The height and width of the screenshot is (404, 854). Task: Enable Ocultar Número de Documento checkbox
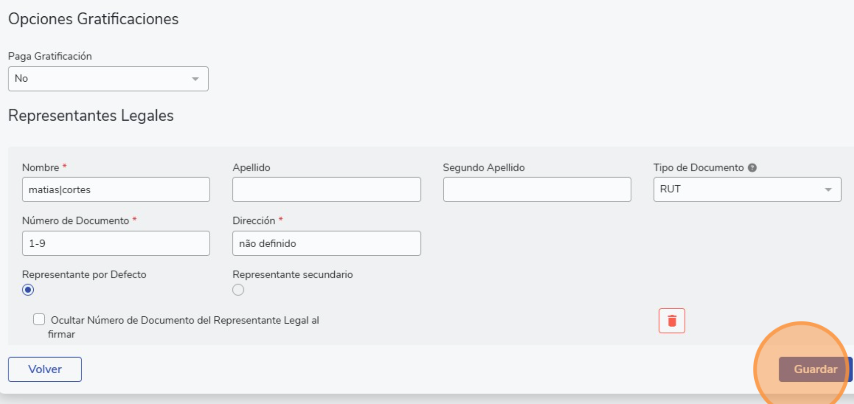coord(39,320)
